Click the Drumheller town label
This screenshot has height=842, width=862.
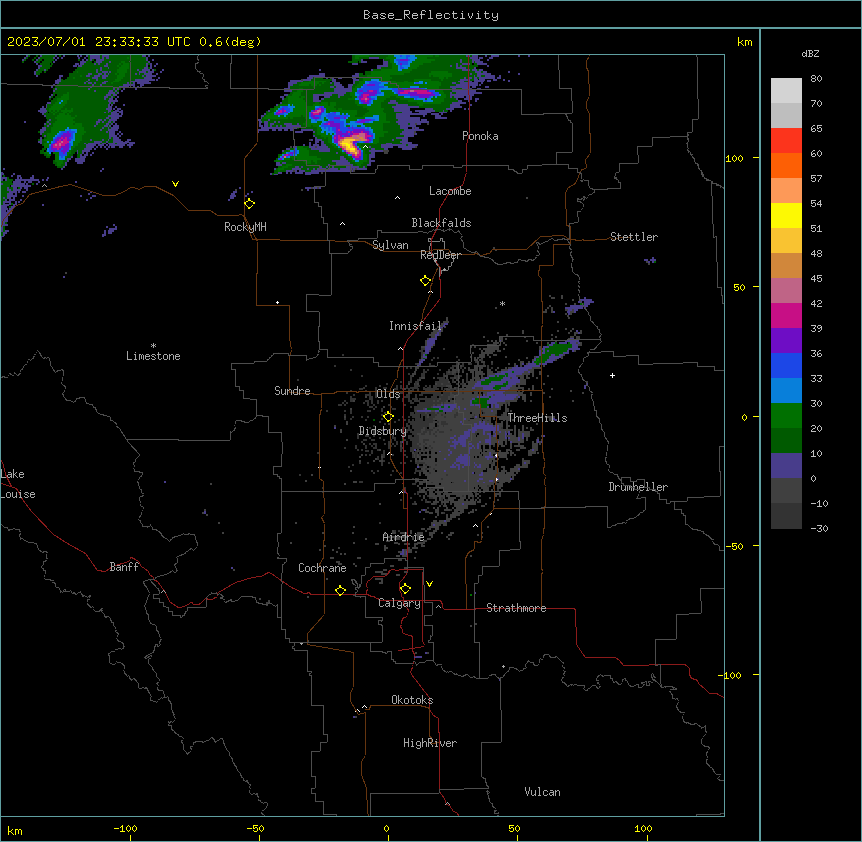point(638,487)
